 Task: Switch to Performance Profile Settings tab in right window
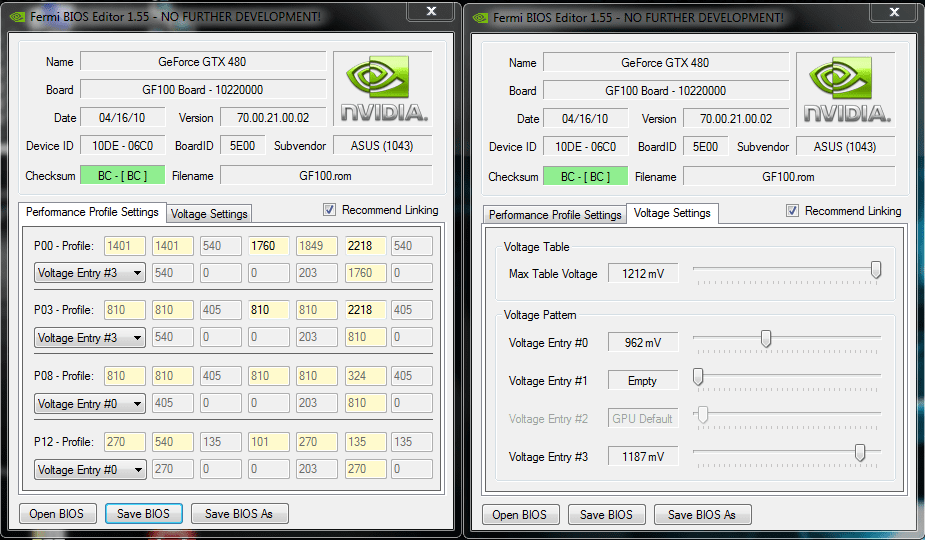[555, 215]
